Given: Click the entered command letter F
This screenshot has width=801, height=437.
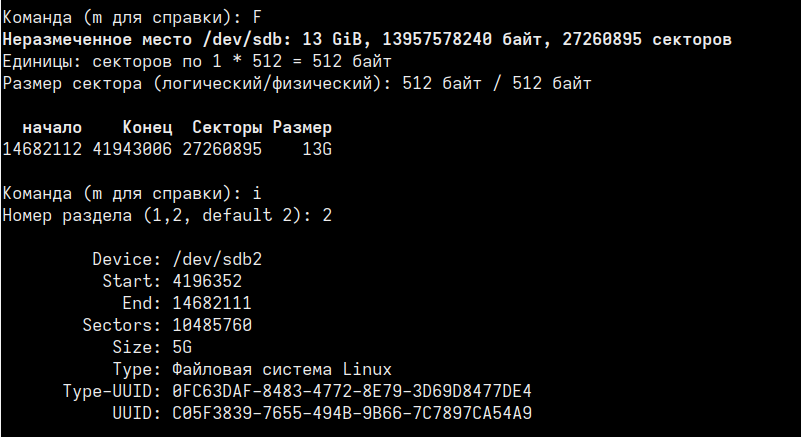Looking at the screenshot, I should pyautogui.click(x=257, y=18).
